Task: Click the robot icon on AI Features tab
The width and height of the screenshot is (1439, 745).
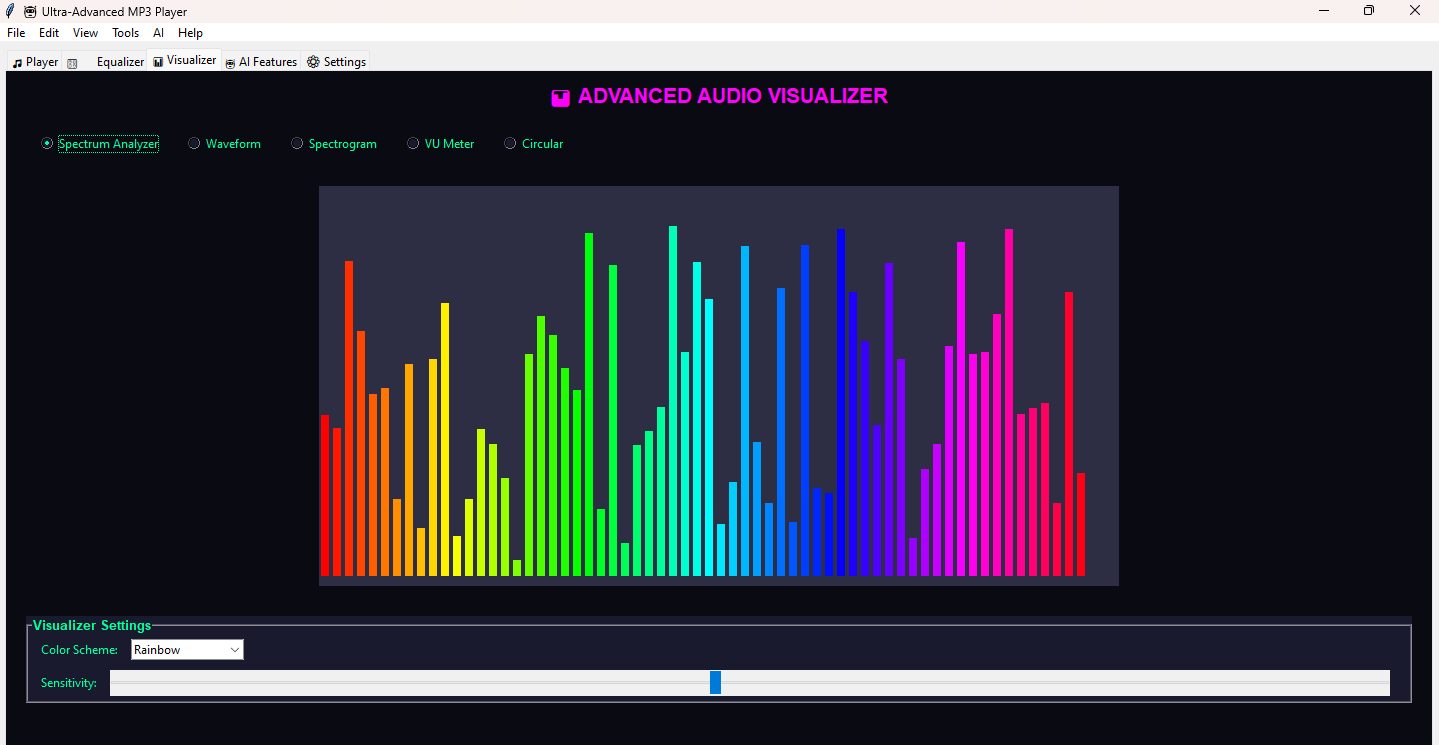Action: 230,62
